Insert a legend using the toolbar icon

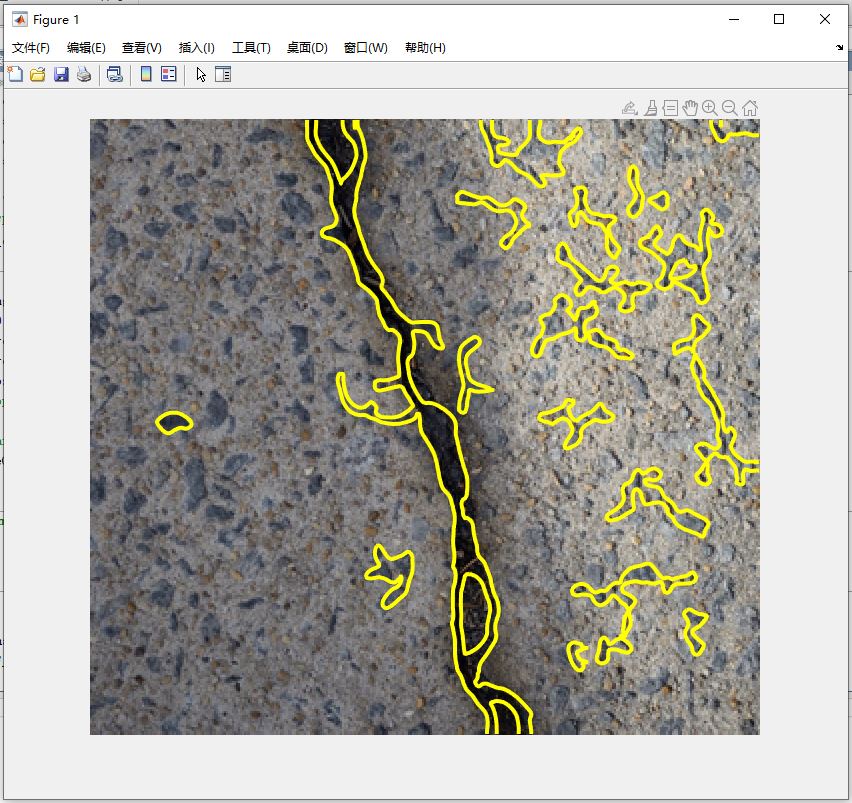pyautogui.click(x=169, y=74)
